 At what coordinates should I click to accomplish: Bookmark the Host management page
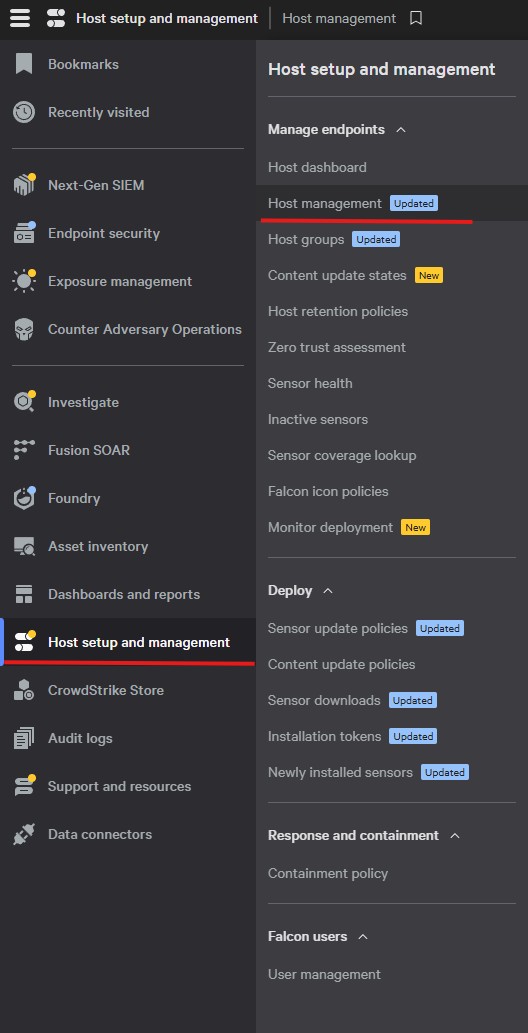pyautogui.click(x=416, y=18)
